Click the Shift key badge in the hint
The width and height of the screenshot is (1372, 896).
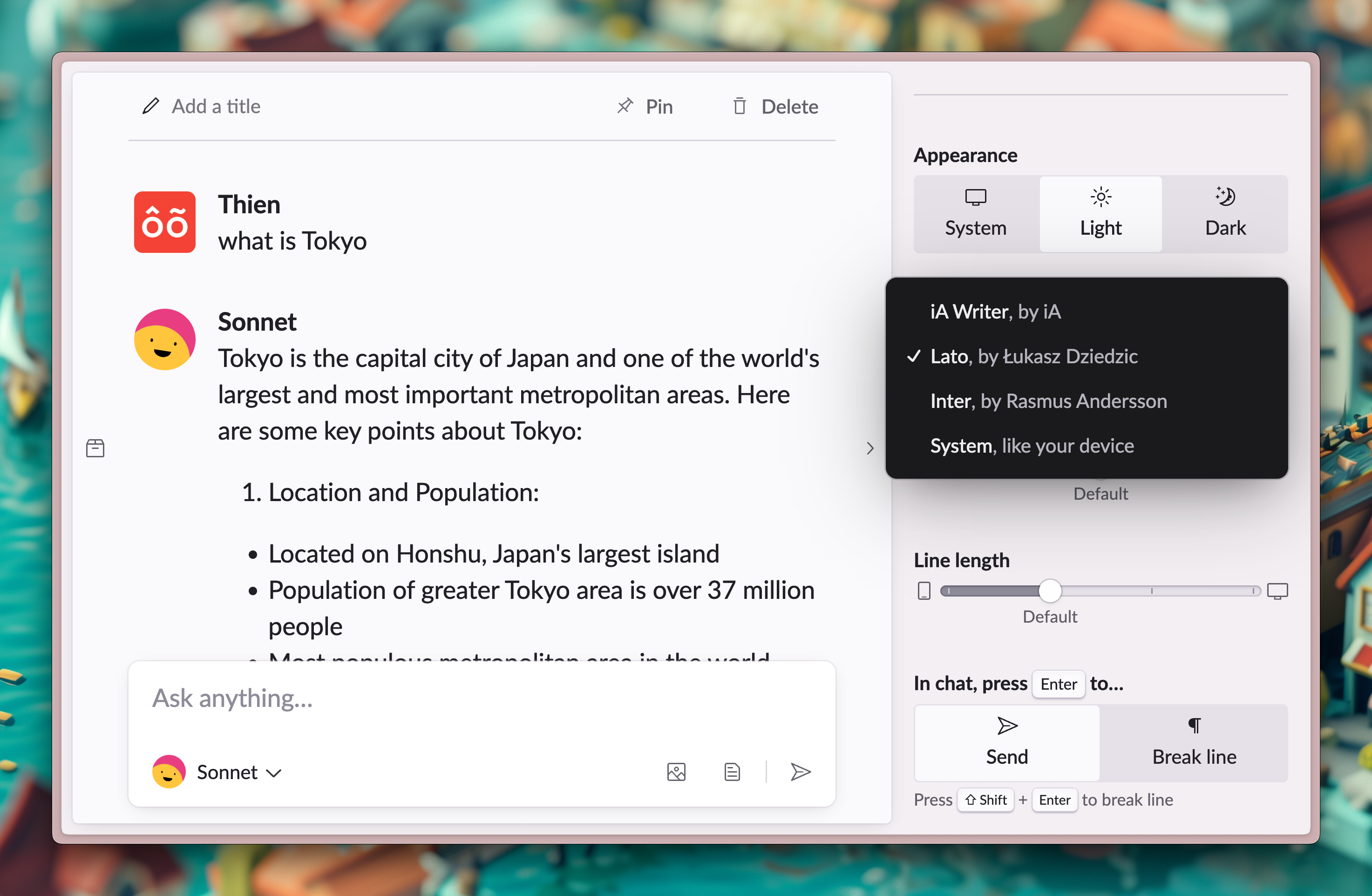[986, 800]
